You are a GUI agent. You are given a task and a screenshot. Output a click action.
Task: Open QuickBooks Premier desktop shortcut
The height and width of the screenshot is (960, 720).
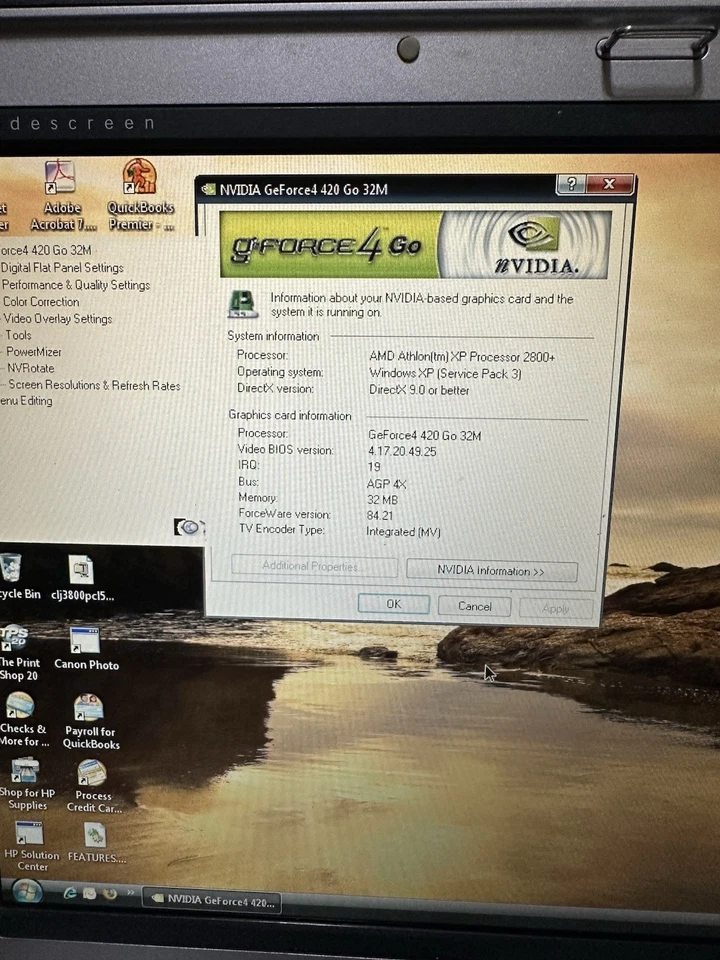(140, 195)
